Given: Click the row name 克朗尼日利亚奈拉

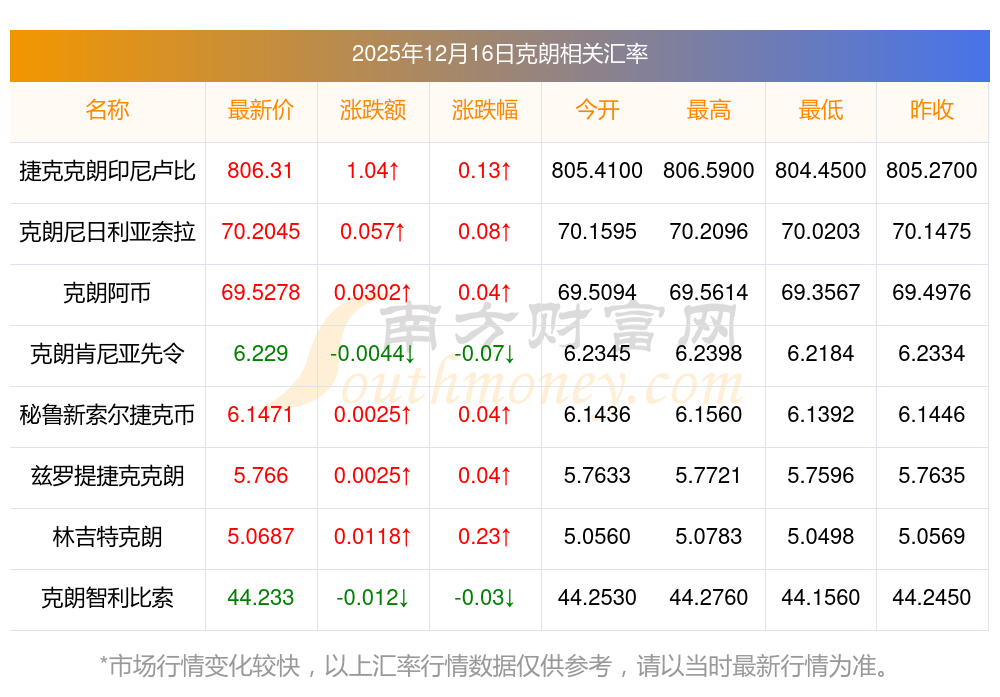Looking at the screenshot, I should pyautogui.click(x=107, y=231).
